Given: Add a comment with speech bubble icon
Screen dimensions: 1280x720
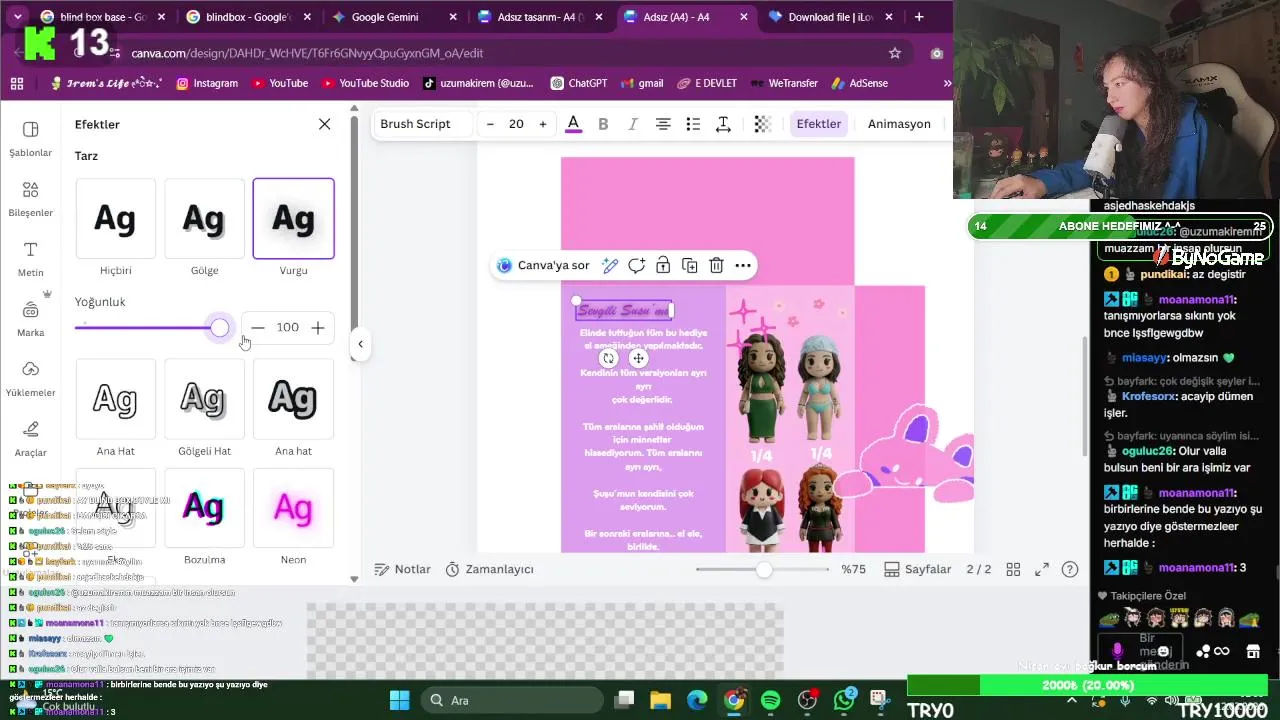Looking at the screenshot, I should (637, 265).
